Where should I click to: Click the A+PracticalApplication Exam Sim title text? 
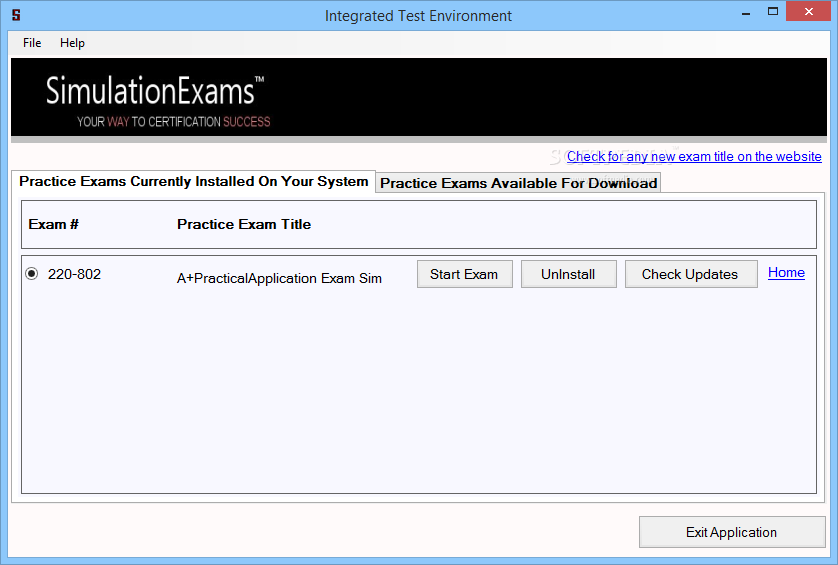tap(279, 278)
